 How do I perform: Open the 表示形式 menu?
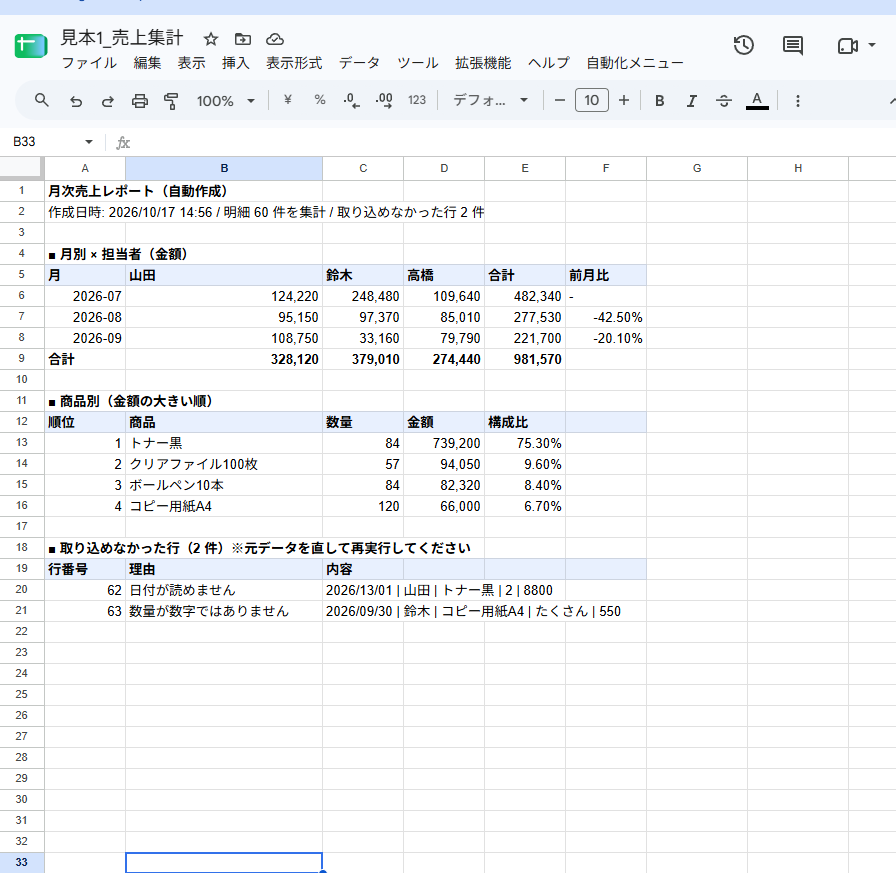[x=294, y=63]
